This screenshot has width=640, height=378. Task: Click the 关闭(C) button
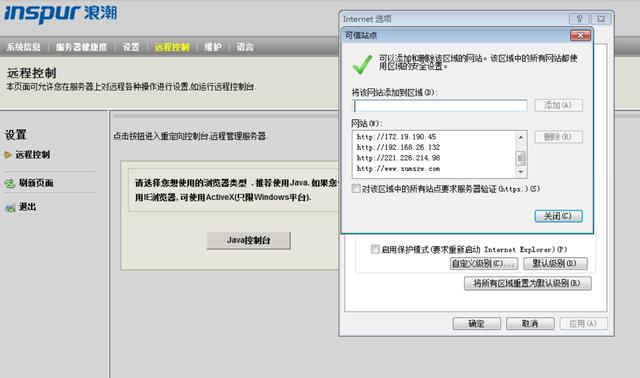coord(558,216)
